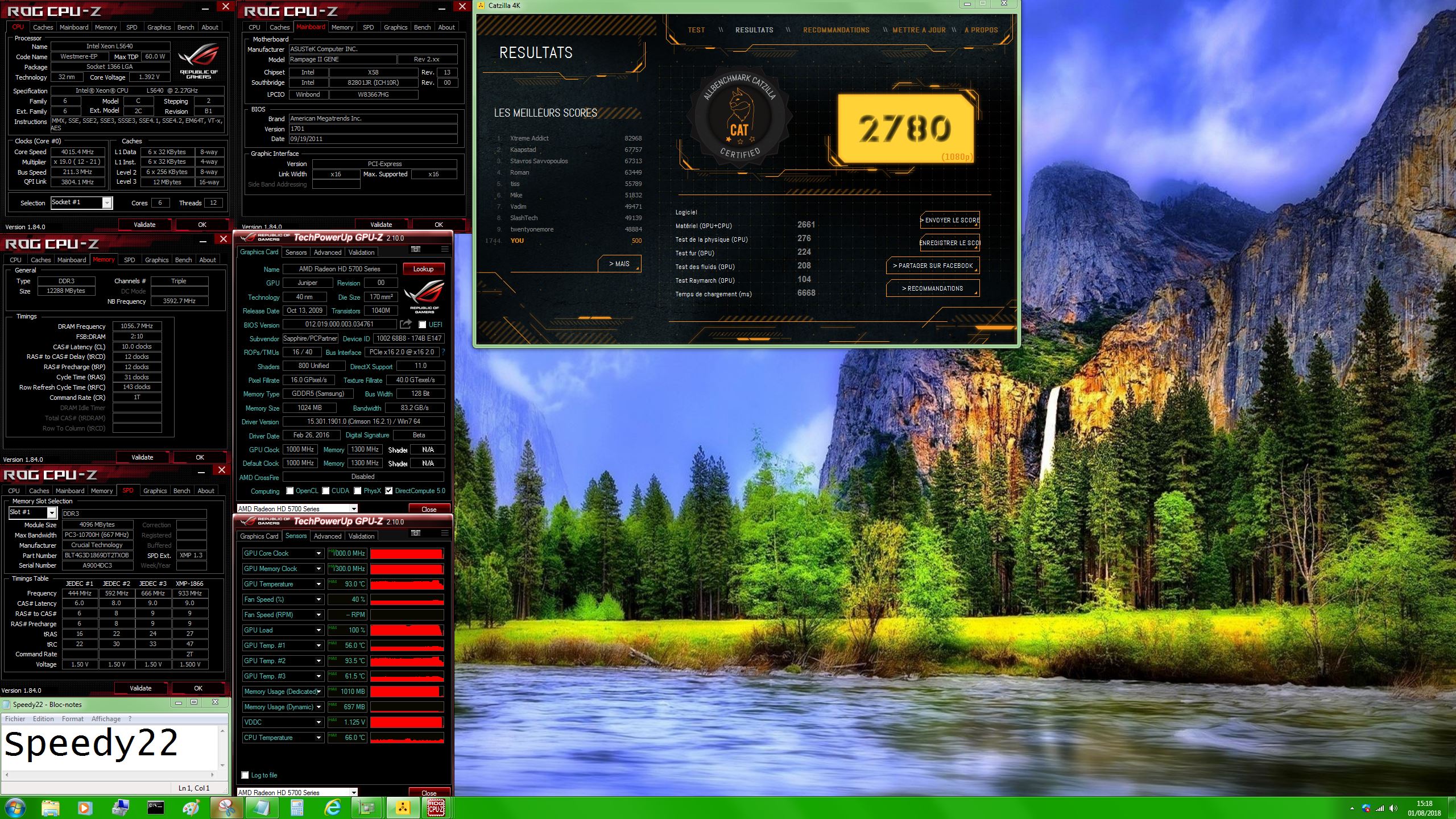The image size is (1456, 819).
Task: Open the Advanced tab in GPU-Z Graphics Card window
Action: point(328,253)
